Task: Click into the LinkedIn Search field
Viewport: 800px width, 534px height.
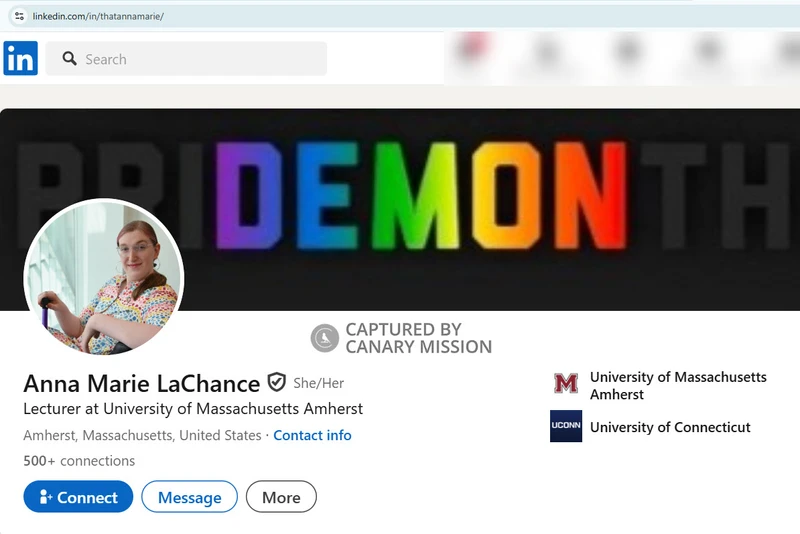Action: tap(186, 59)
